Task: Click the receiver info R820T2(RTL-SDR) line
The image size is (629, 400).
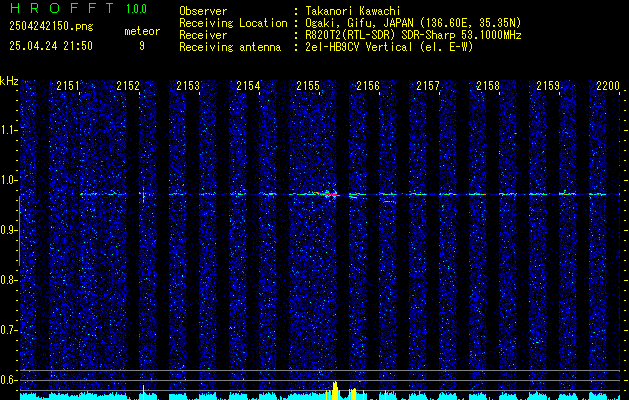Action: pyautogui.click(x=413, y=35)
